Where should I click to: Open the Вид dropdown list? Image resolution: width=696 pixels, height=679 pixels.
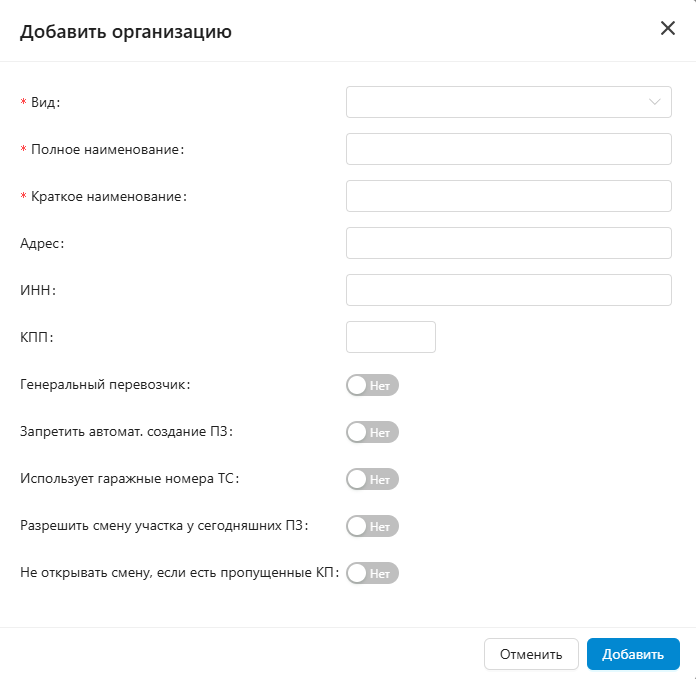coord(498,102)
